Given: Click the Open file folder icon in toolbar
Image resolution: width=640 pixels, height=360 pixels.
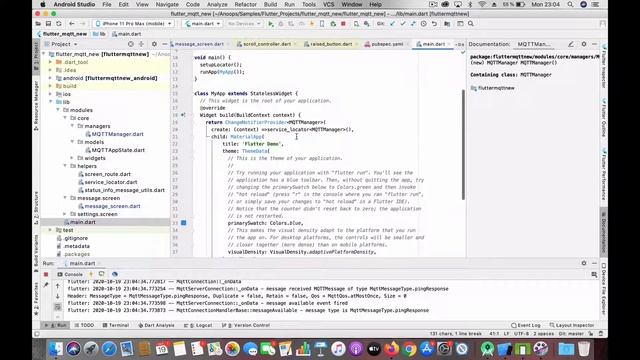Looking at the screenshot, I should click(38, 24).
